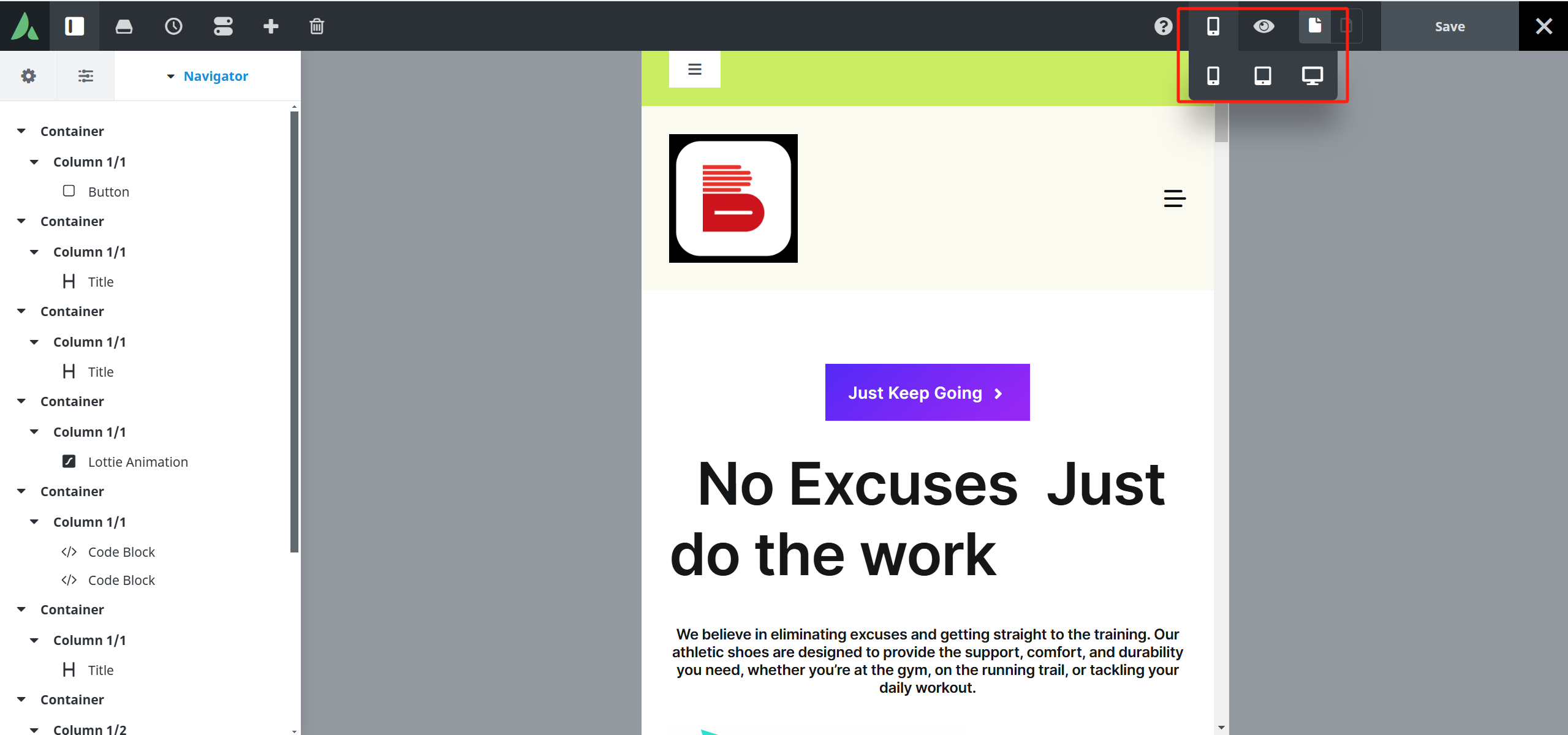Open the help question mark icon
The width and height of the screenshot is (1568, 735).
tap(1163, 26)
